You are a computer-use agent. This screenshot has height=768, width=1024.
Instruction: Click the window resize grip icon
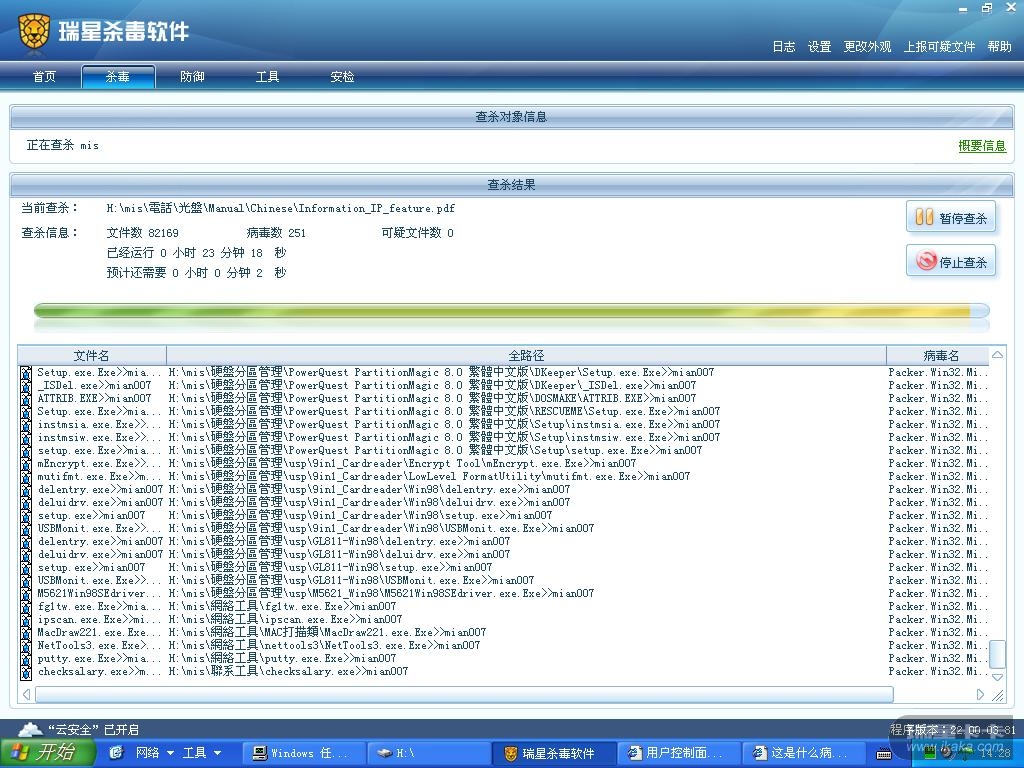(998, 696)
